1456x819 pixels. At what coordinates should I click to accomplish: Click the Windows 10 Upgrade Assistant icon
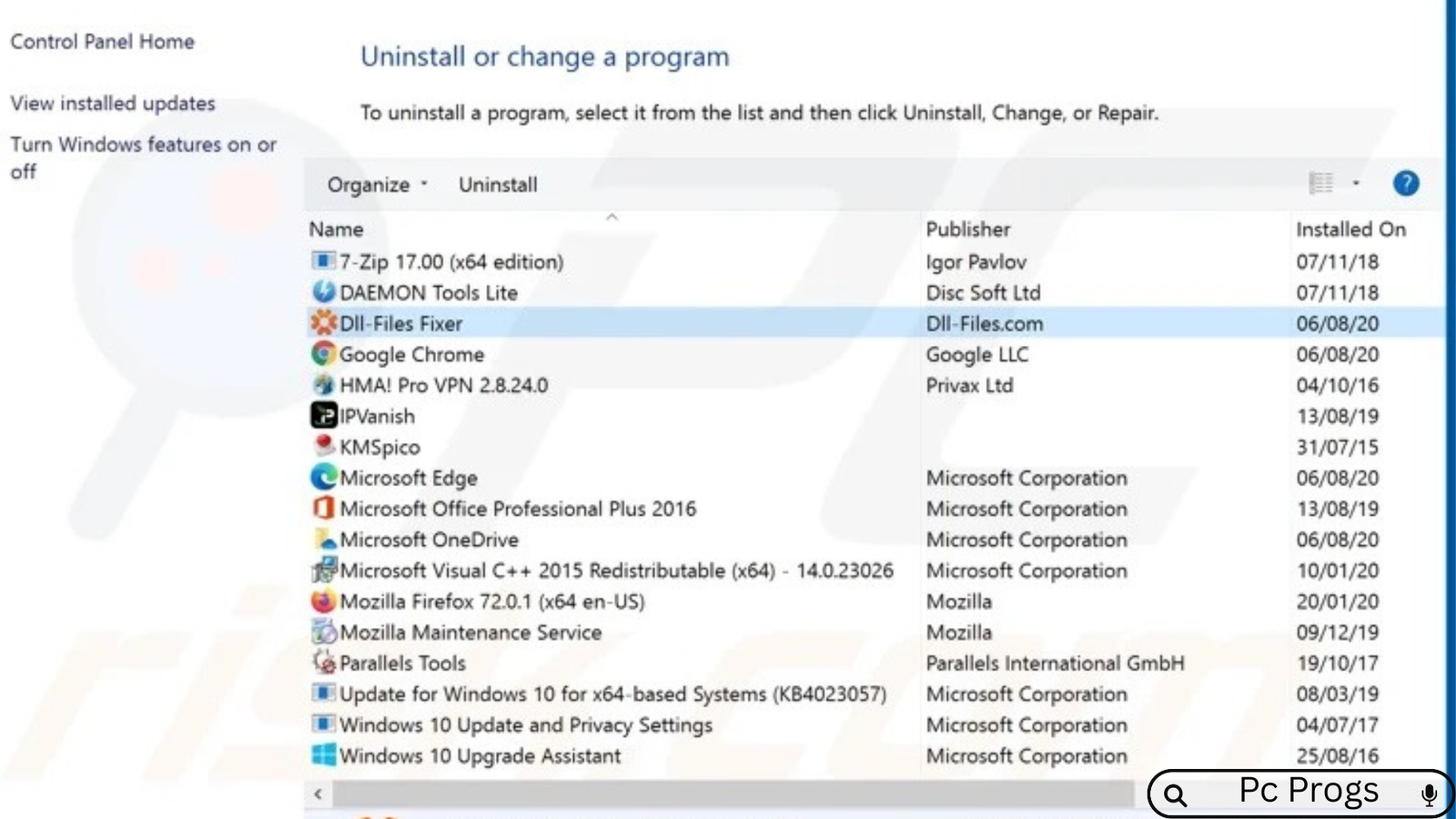coord(323,754)
